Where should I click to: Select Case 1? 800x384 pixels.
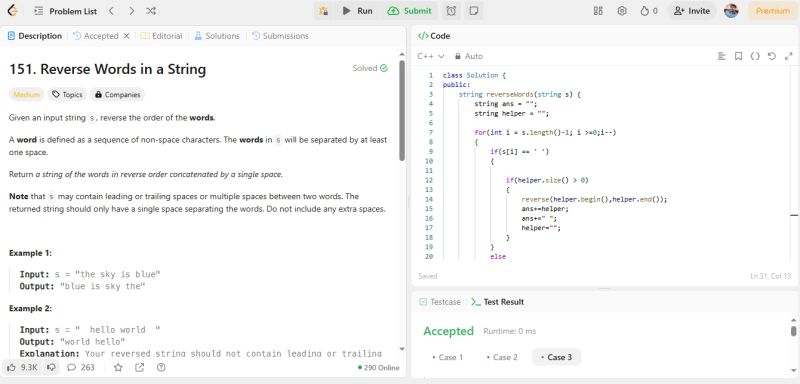[x=447, y=357]
